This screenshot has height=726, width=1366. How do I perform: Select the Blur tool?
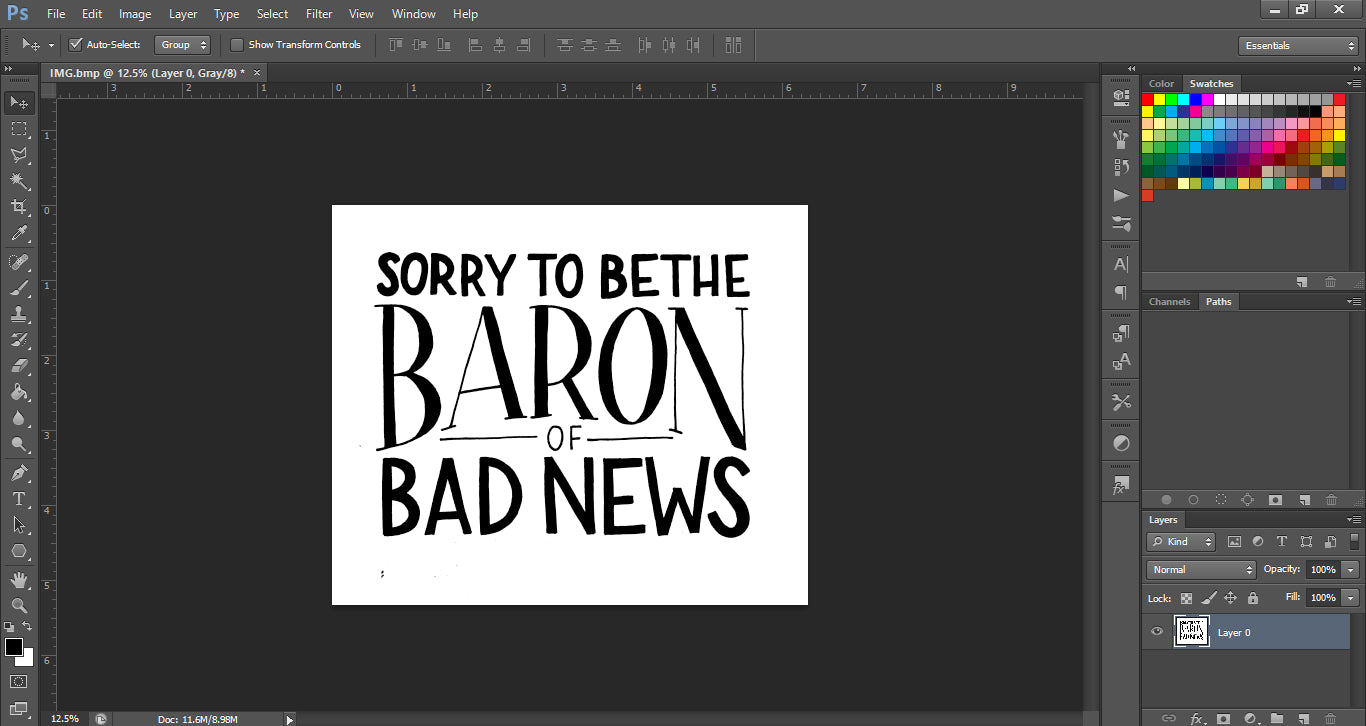point(19,418)
